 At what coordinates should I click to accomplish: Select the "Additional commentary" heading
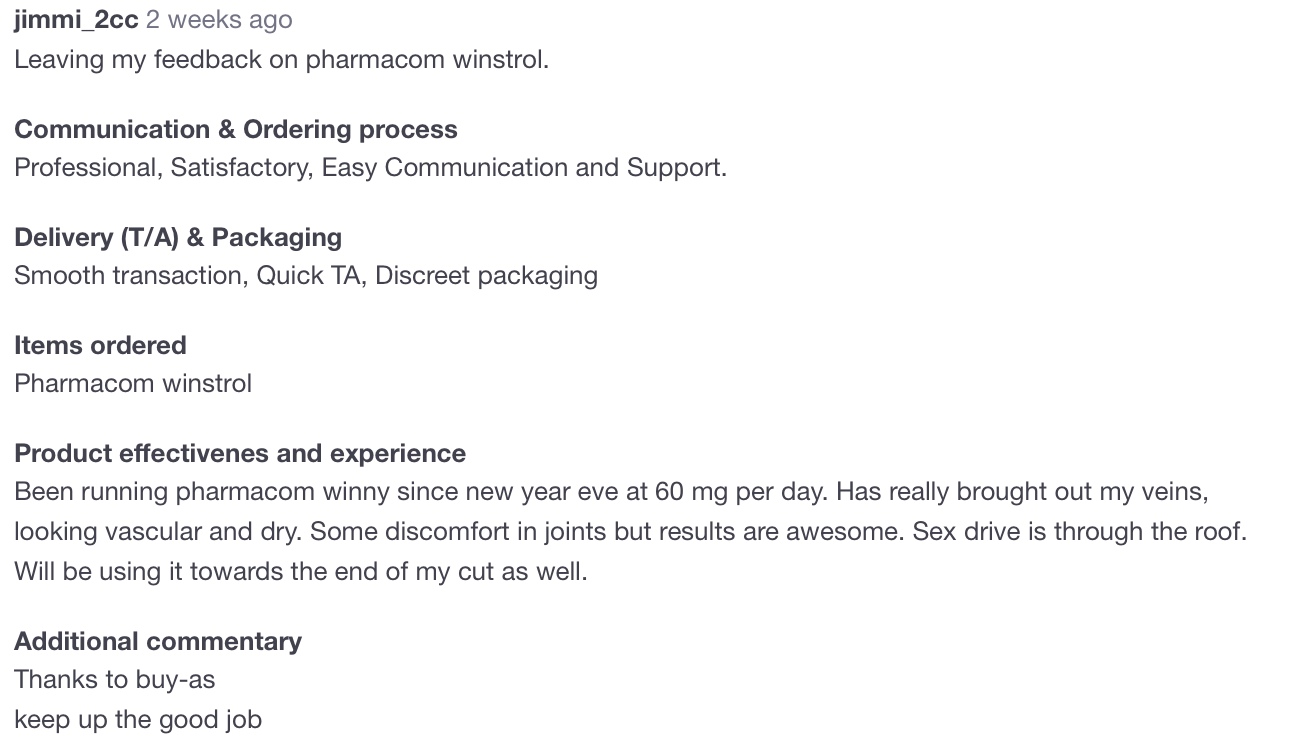pos(158,642)
